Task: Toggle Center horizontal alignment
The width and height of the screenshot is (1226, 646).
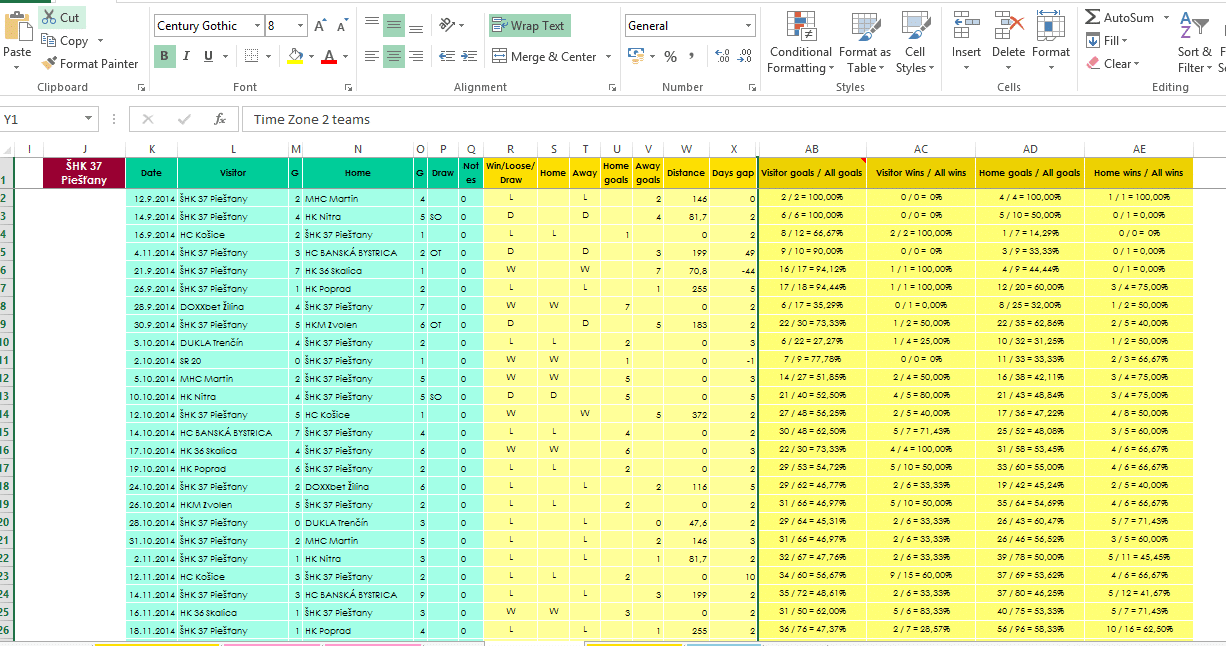Action: [x=393, y=57]
